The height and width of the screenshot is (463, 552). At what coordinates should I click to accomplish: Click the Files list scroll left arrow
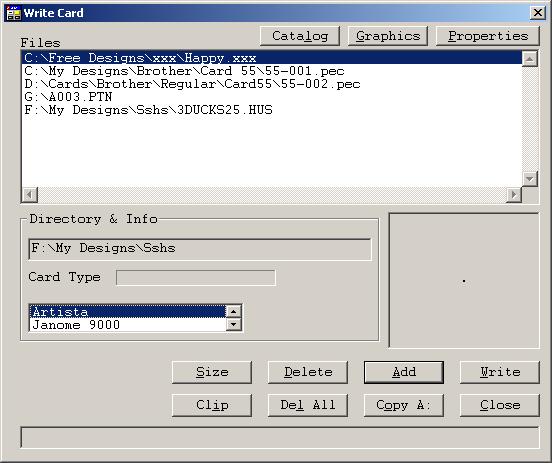point(30,194)
